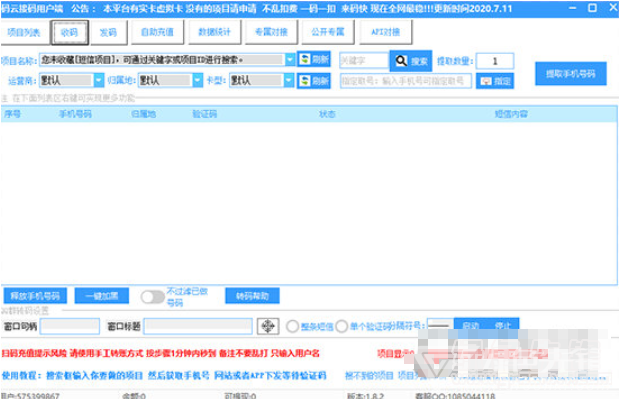The height and width of the screenshot is (399, 621).
Task: Open the 自助充值 tab
Action: pyautogui.click(x=157, y=32)
